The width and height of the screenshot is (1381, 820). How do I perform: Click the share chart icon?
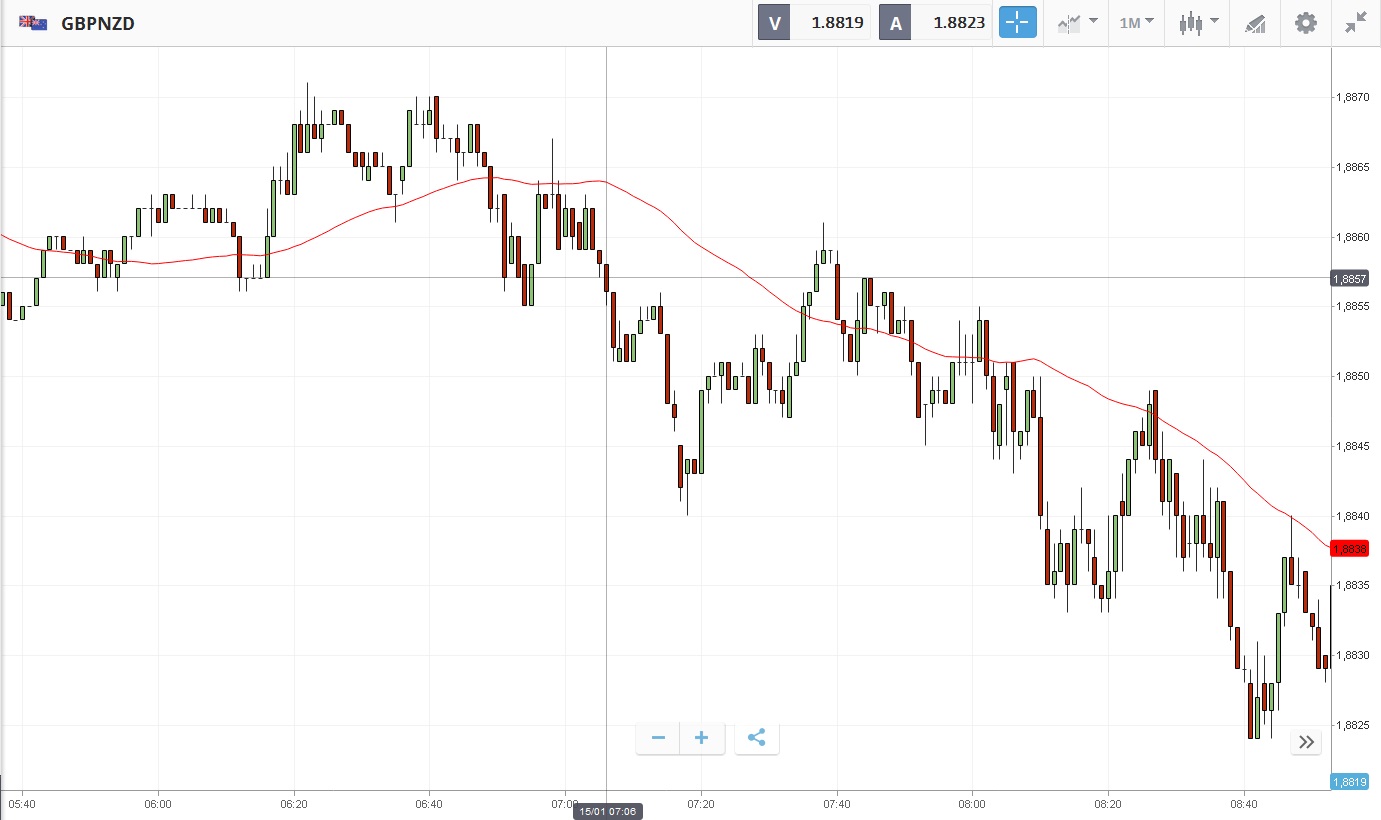[757, 738]
